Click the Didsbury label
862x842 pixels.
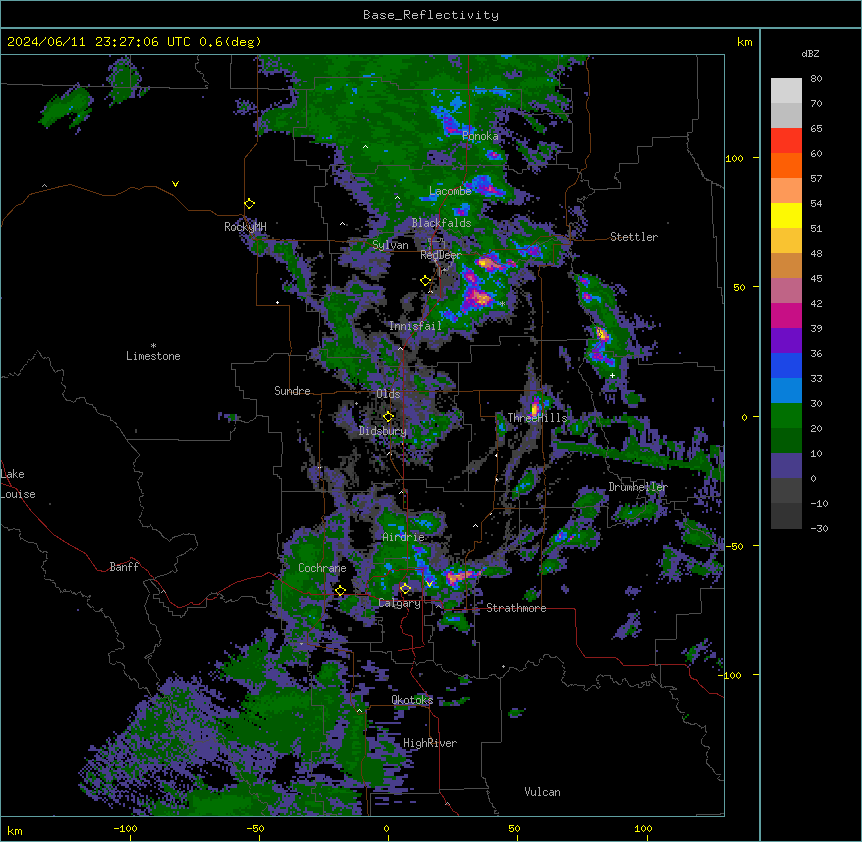383,431
